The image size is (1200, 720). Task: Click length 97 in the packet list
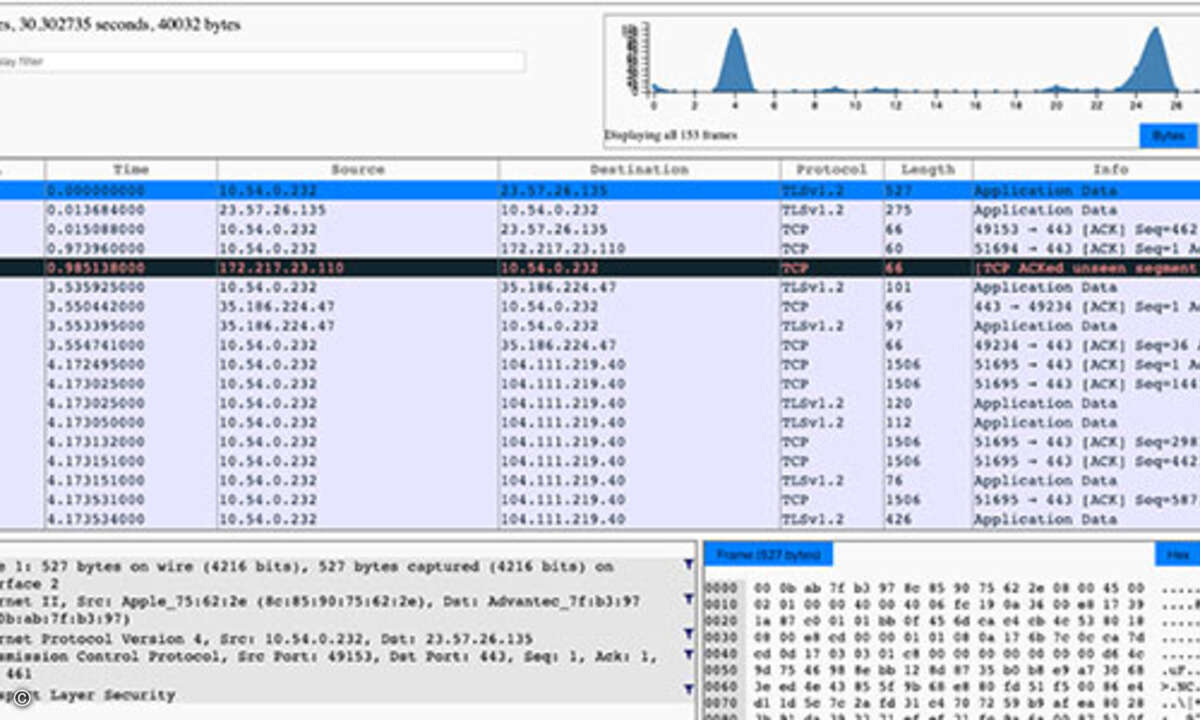pyautogui.click(x=895, y=326)
